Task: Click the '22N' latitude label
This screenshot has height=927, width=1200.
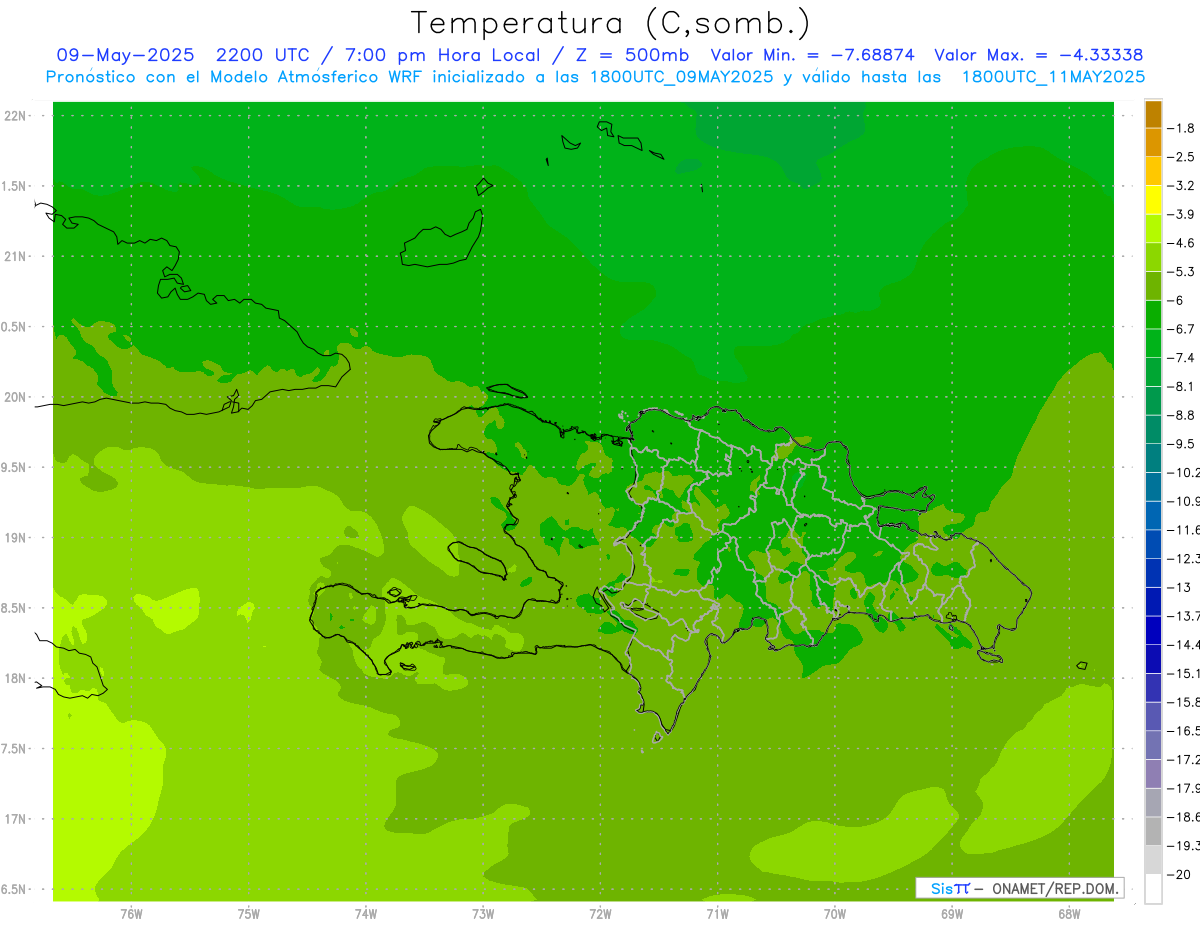Action: pyautogui.click(x=15, y=116)
